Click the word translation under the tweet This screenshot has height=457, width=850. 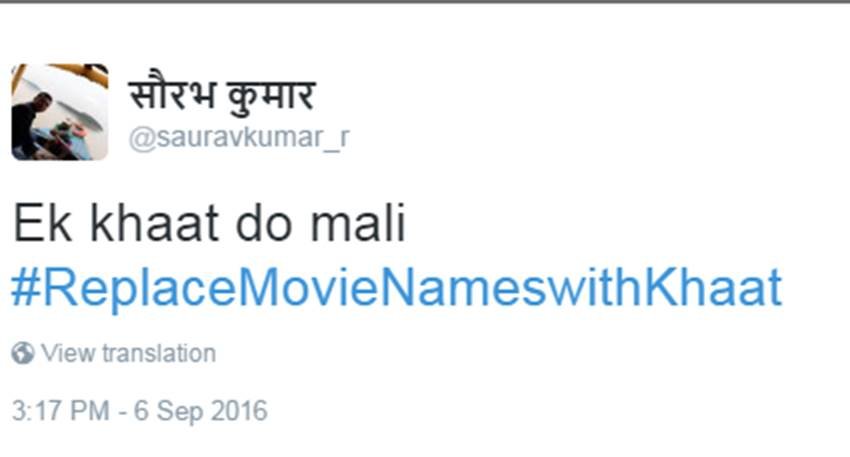coord(159,353)
